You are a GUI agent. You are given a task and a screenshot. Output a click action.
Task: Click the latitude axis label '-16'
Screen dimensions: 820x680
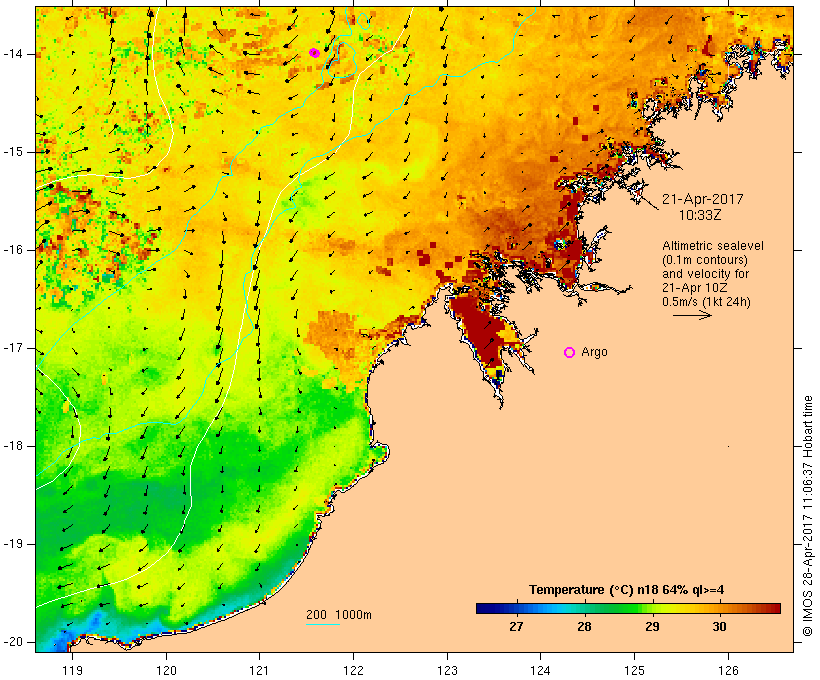(x=12, y=250)
